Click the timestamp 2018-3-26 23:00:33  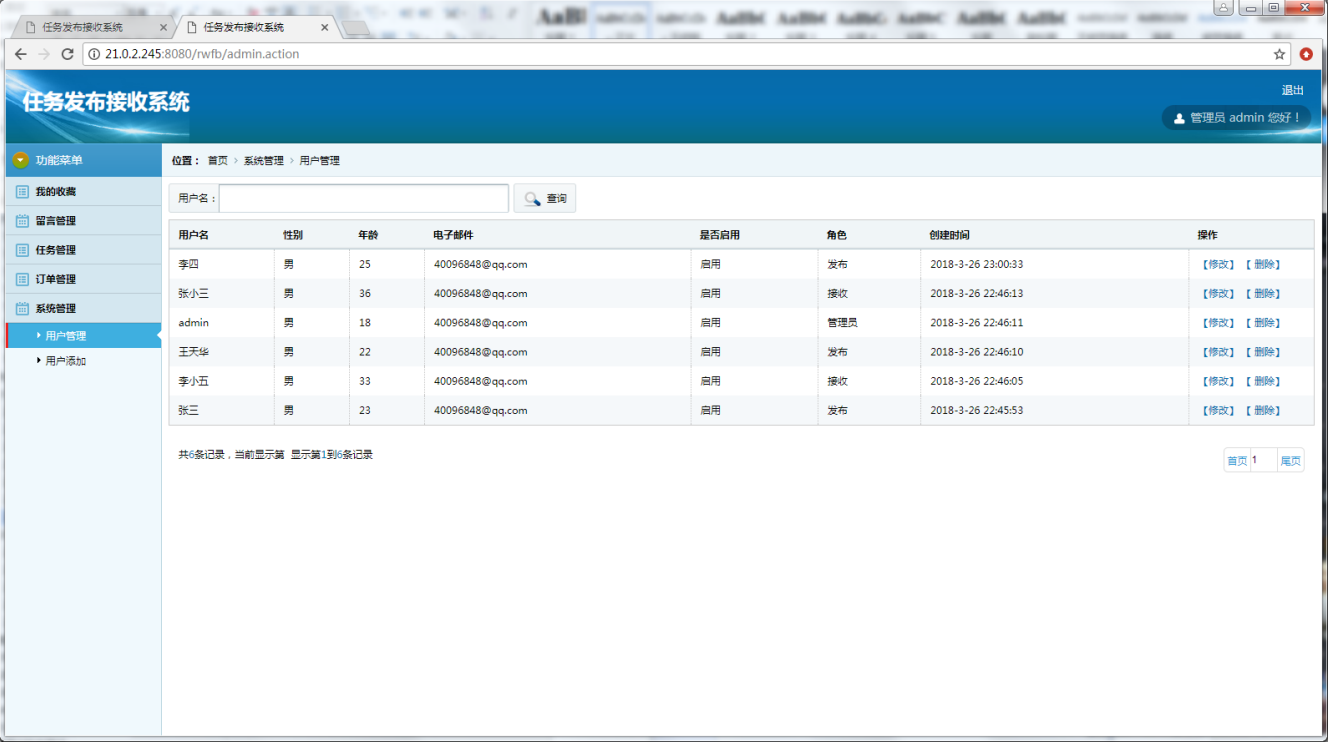pos(977,264)
